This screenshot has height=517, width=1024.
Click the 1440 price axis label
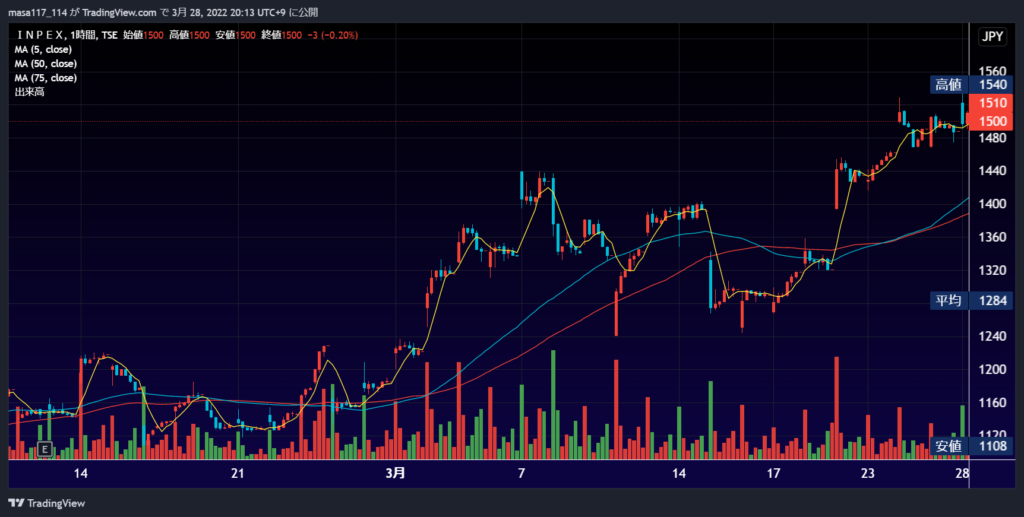[x=992, y=171]
